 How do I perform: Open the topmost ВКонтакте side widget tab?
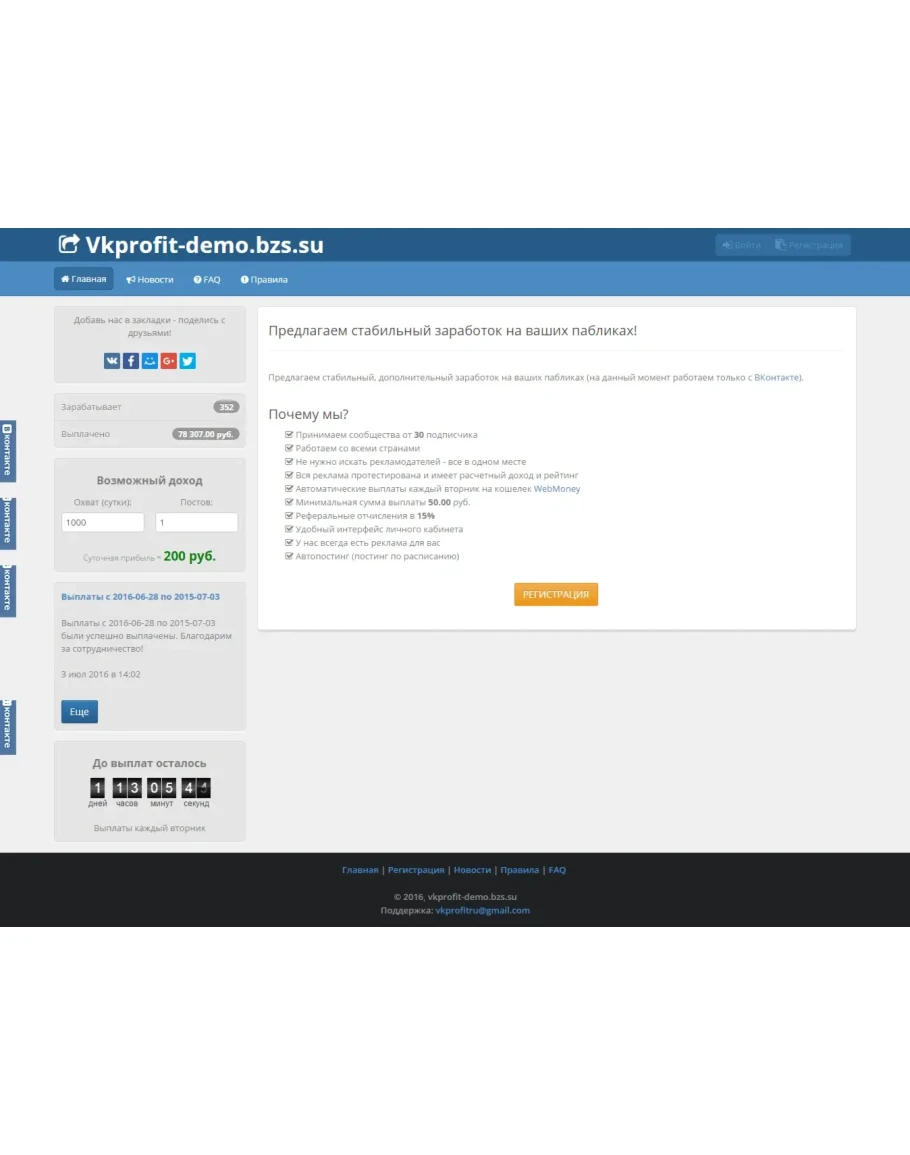pos(8,451)
